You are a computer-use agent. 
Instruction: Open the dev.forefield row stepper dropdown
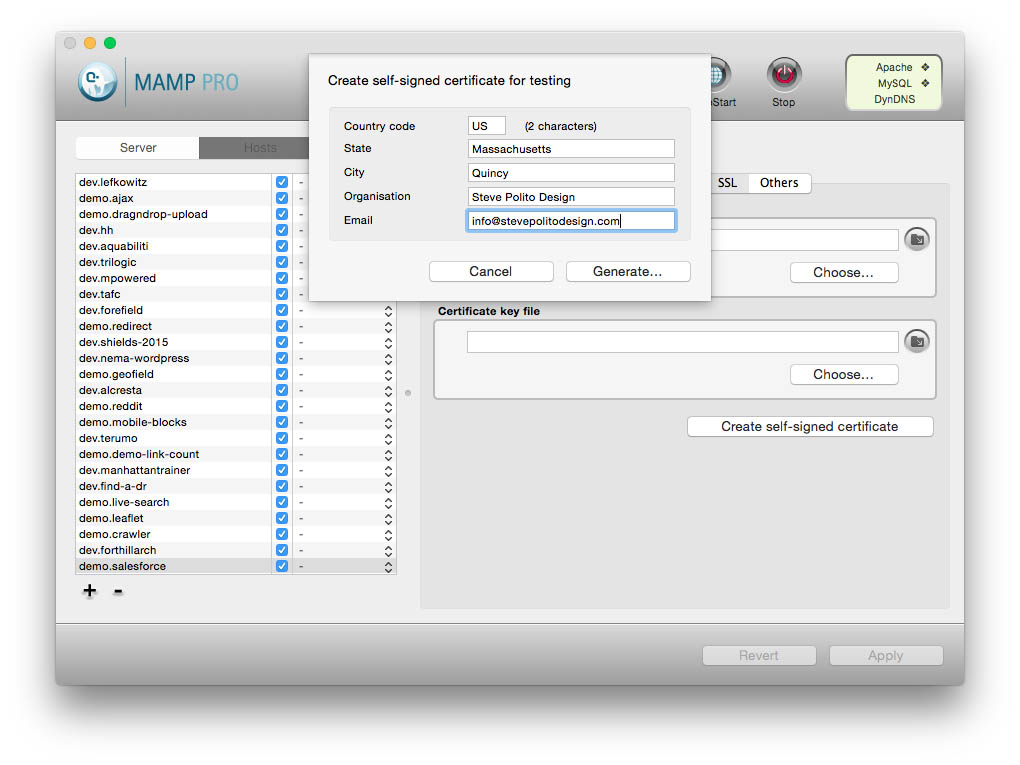point(388,310)
